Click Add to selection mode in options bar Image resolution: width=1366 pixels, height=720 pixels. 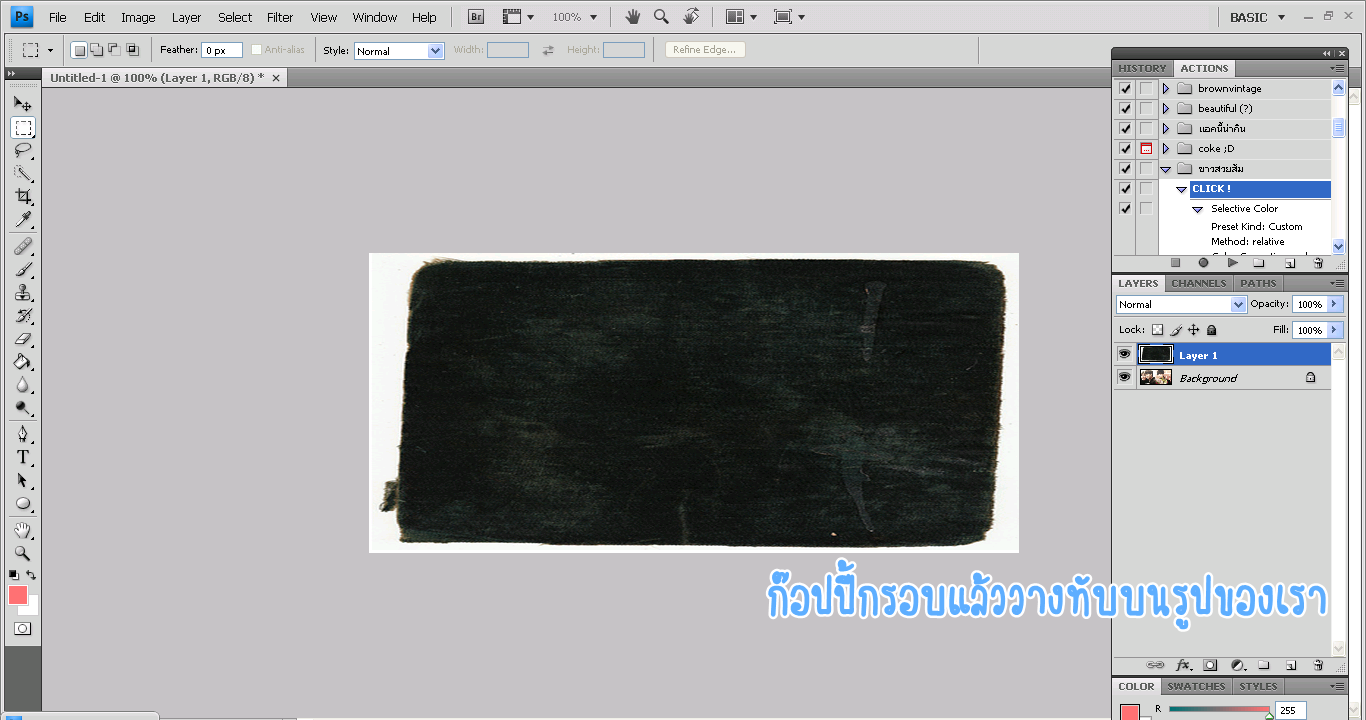(x=96, y=50)
